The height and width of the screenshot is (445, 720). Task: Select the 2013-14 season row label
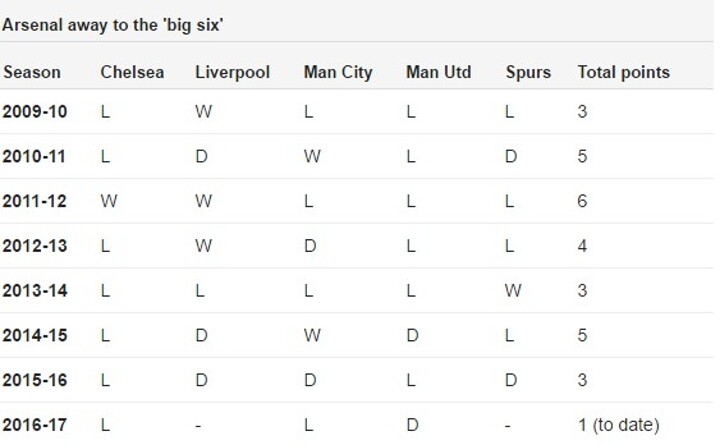[35, 291]
